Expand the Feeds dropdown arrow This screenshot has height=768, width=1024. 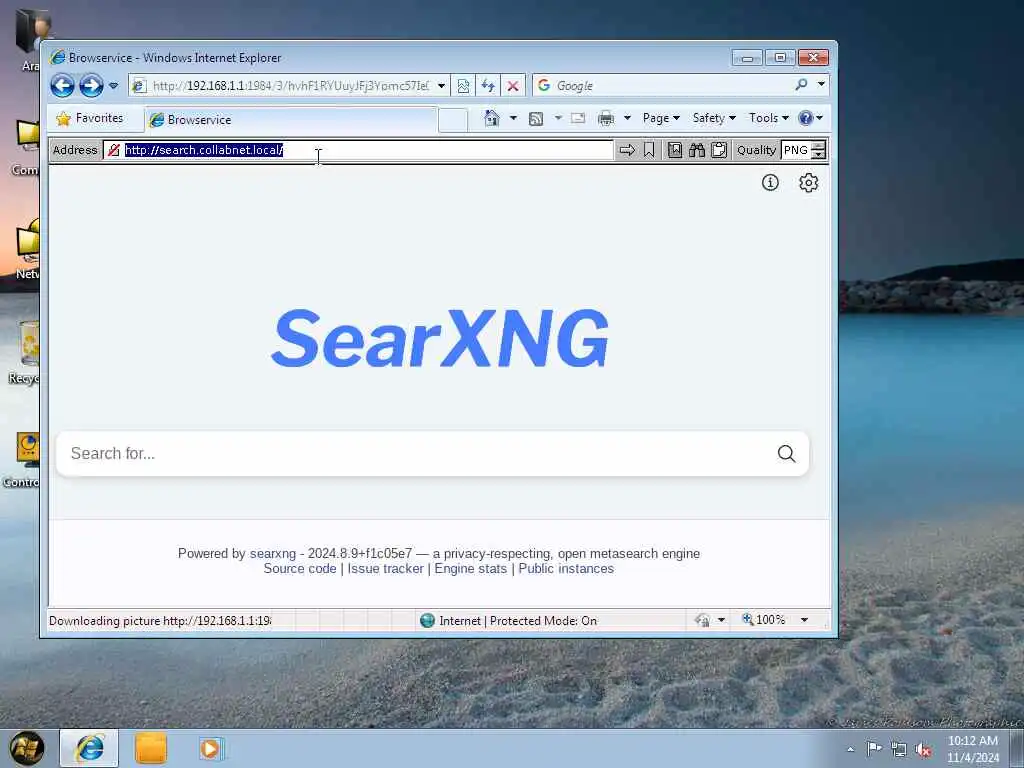558,118
